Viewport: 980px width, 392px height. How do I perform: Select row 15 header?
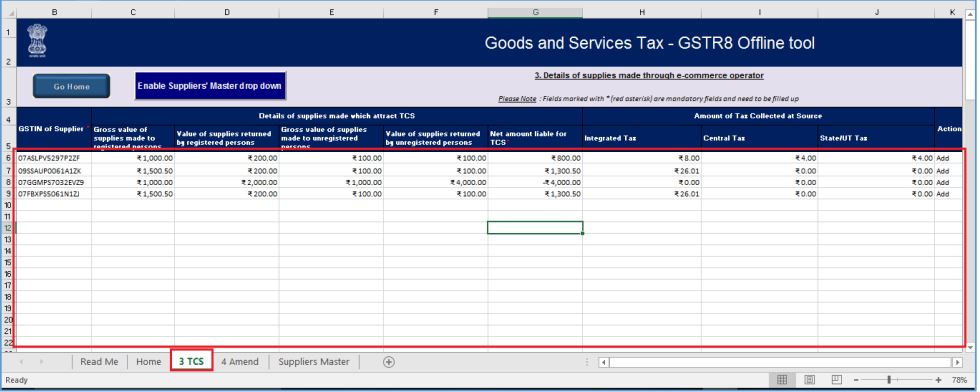pos(8,263)
